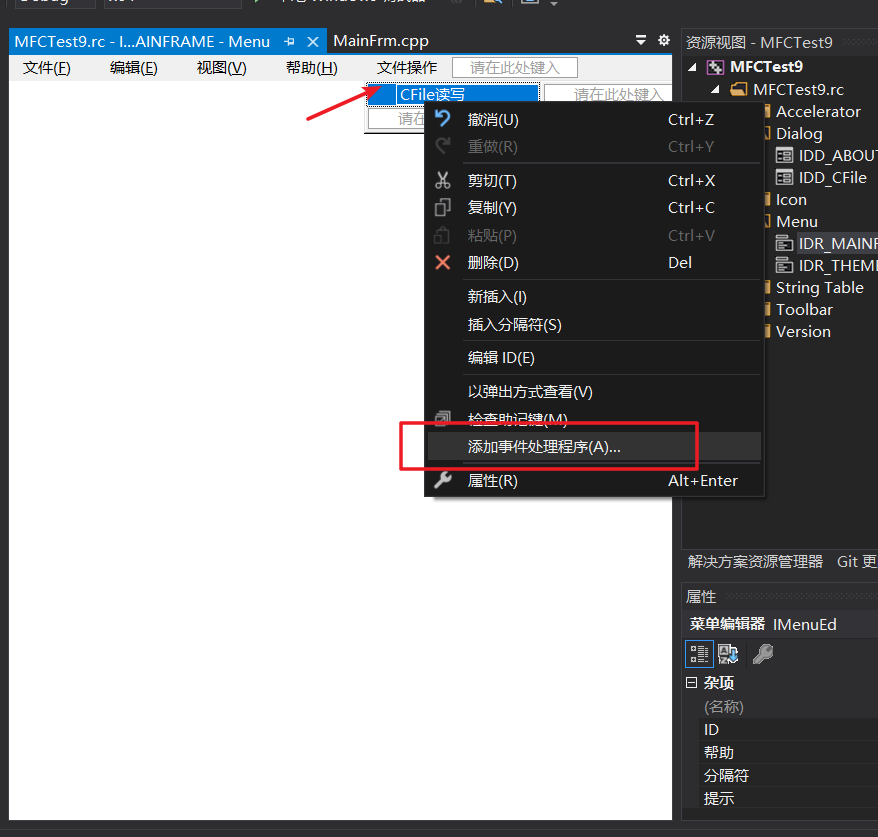Screen dimensions: 878x837
Task: Click the IDD_CFile dialog resource icon
Action: [784, 177]
